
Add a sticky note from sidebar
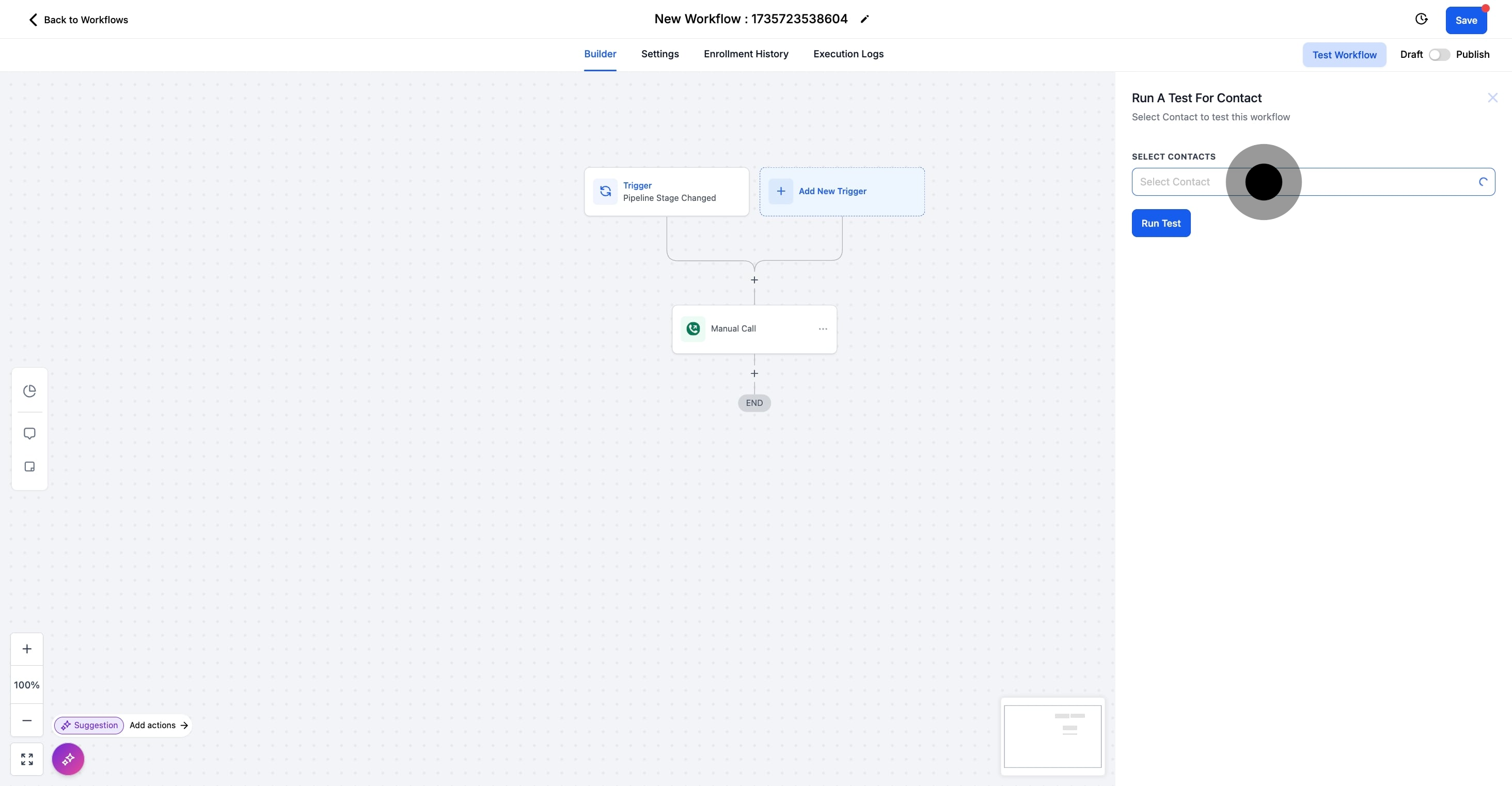29,467
